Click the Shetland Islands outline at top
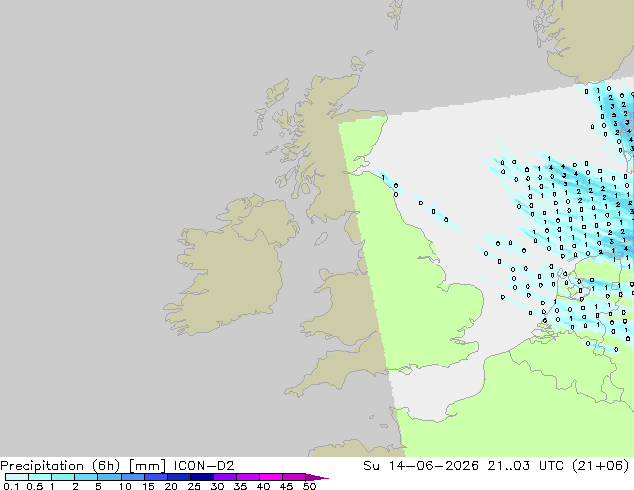This screenshot has height=490, width=634. click(396, 14)
